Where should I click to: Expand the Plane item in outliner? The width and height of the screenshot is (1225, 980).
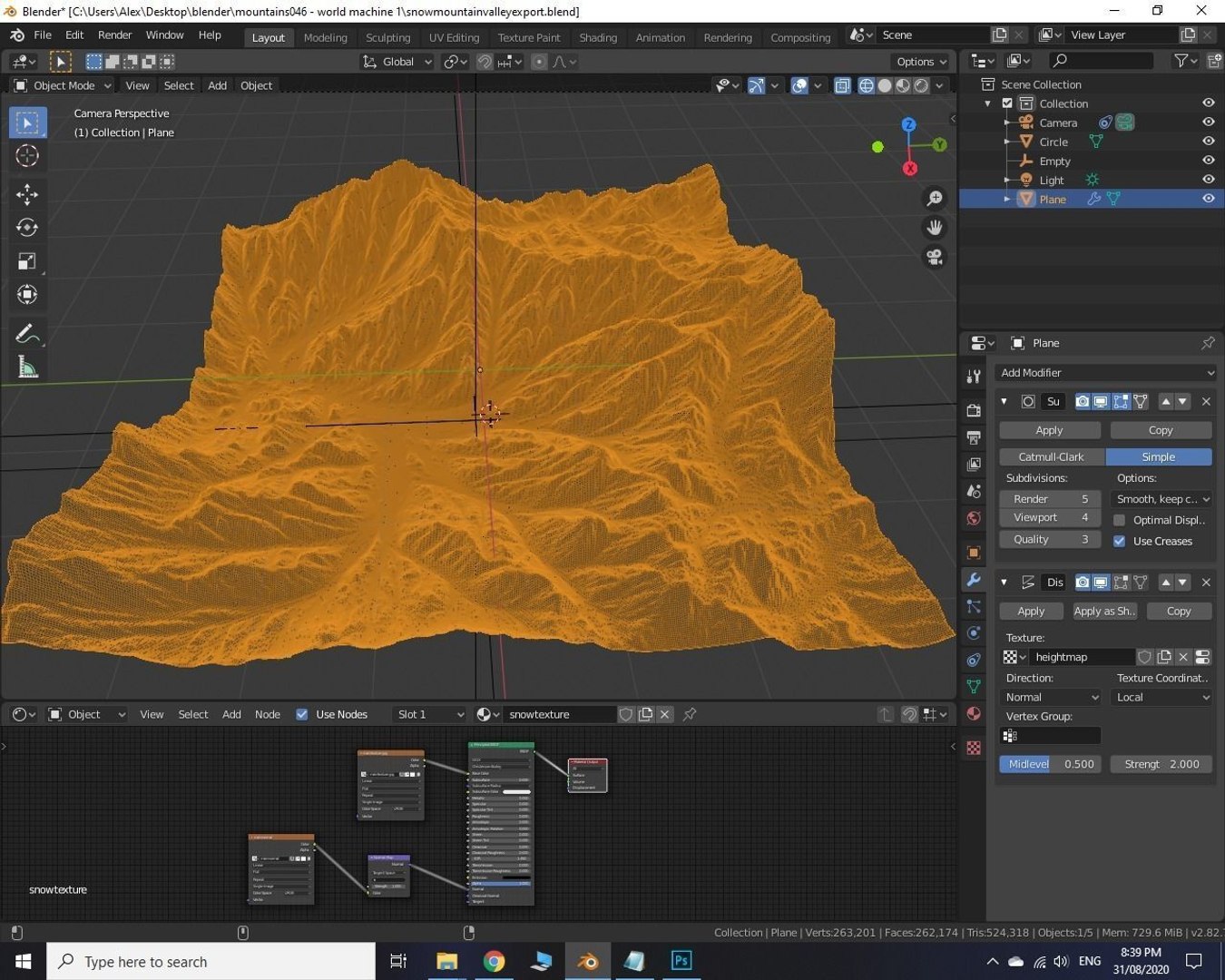(x=1007, y=199)
